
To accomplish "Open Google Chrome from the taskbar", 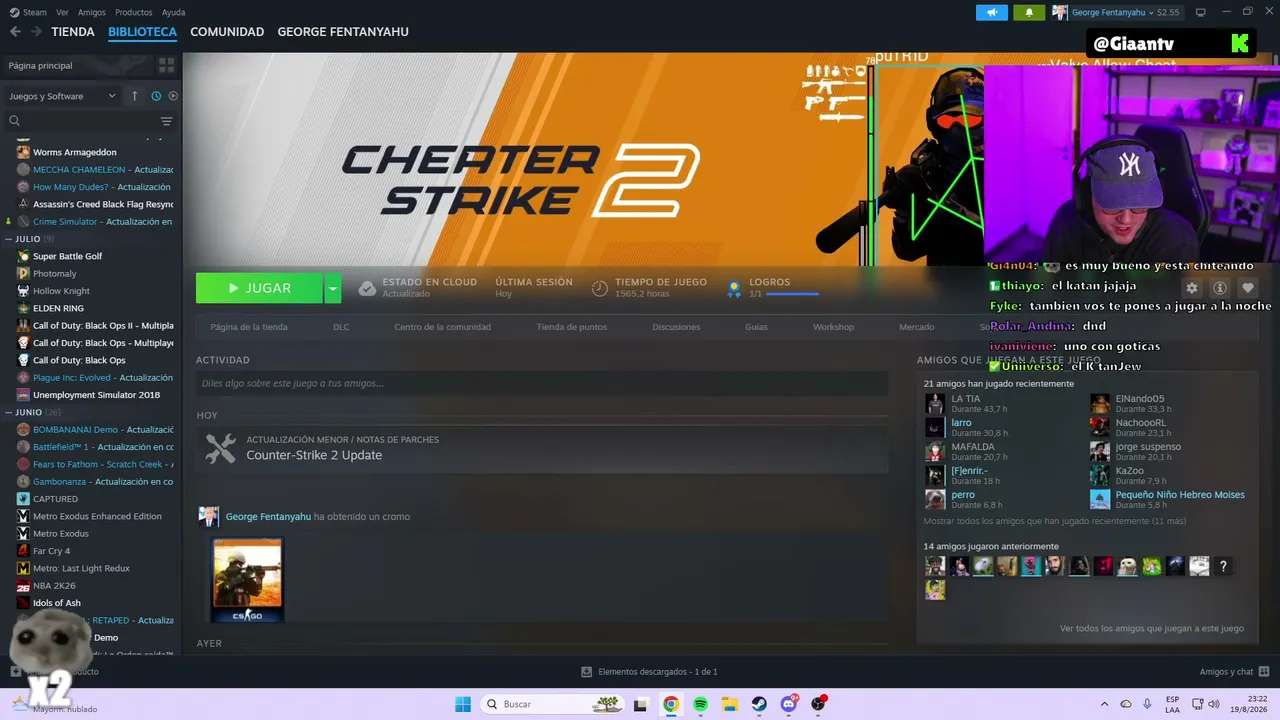I will [671, 704].
